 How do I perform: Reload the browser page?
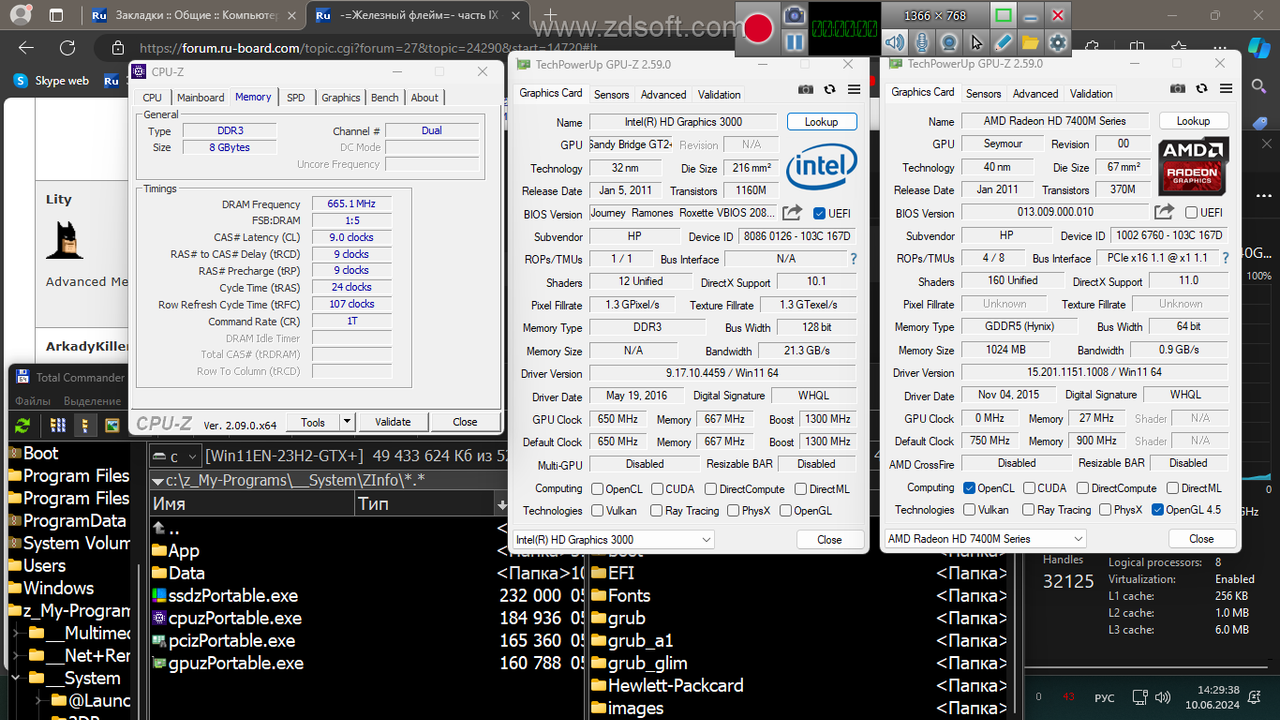tap(67, 48)
